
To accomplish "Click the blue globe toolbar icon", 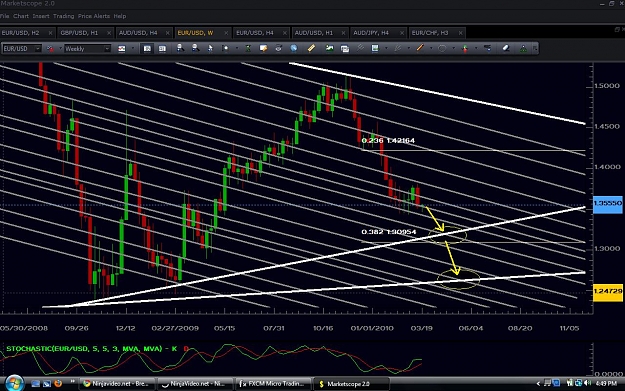I will tap(294, 48).
